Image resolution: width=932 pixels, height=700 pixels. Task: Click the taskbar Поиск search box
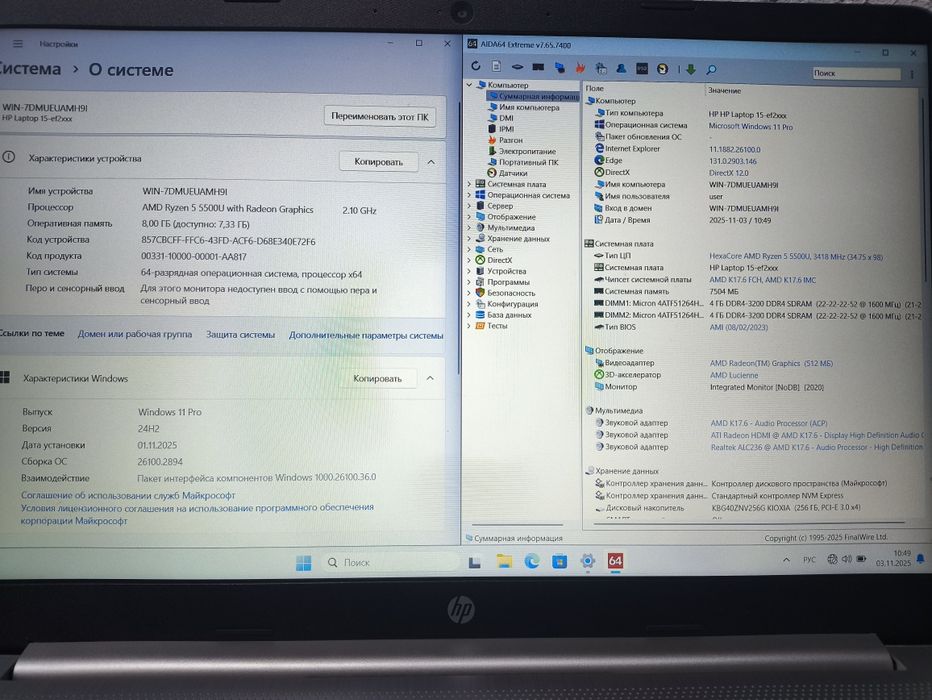(x=391, y=562)
